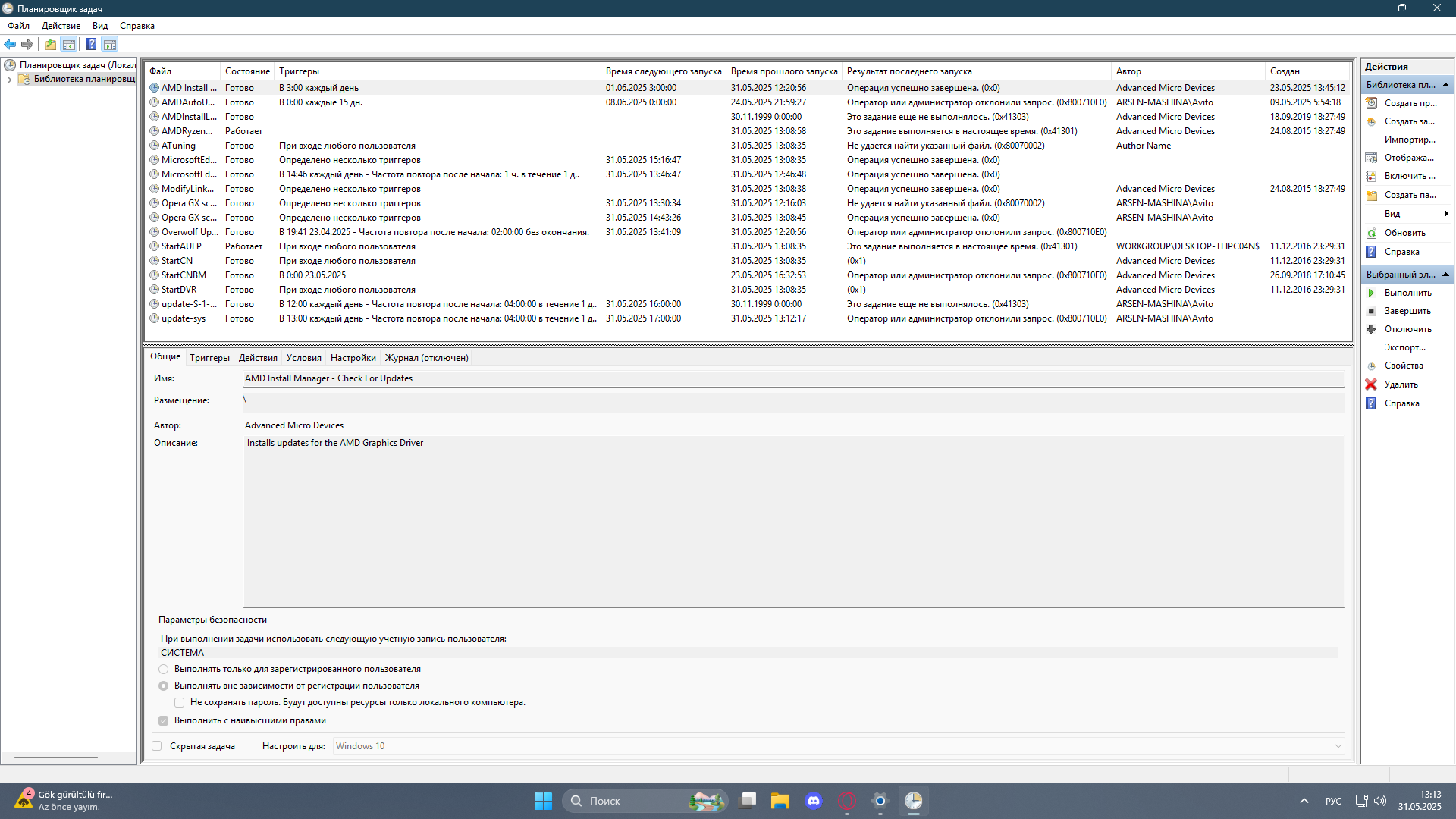The image size is (1456, 819).
Task: Open 'Свойства' of the selected task
Action: click(1404, 366)
